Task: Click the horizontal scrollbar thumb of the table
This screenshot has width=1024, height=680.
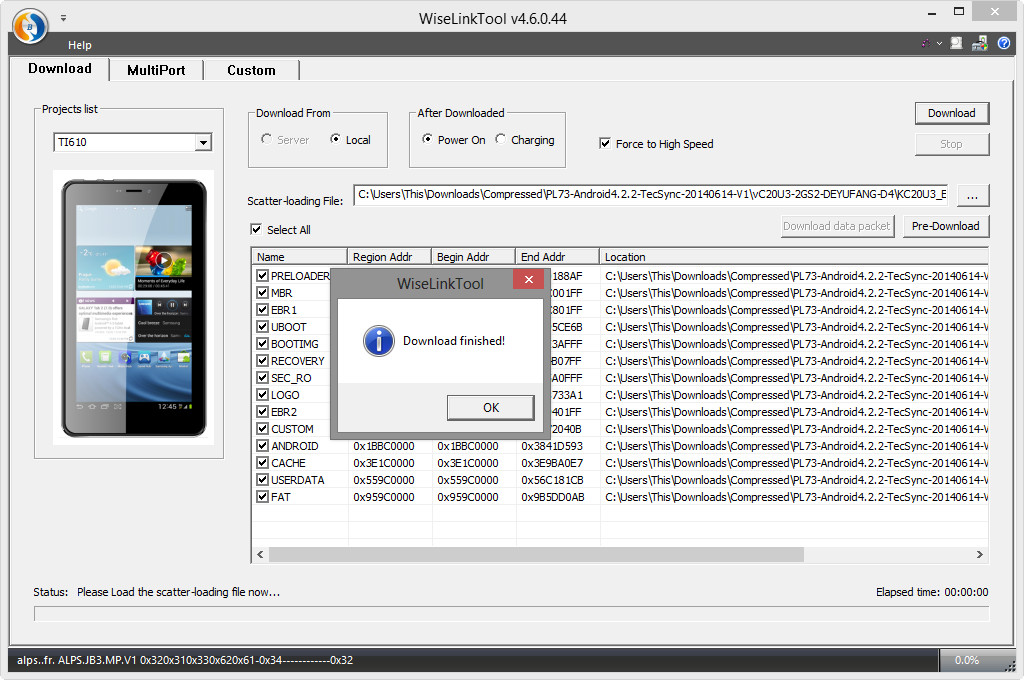Action: (x=536, y=555)
